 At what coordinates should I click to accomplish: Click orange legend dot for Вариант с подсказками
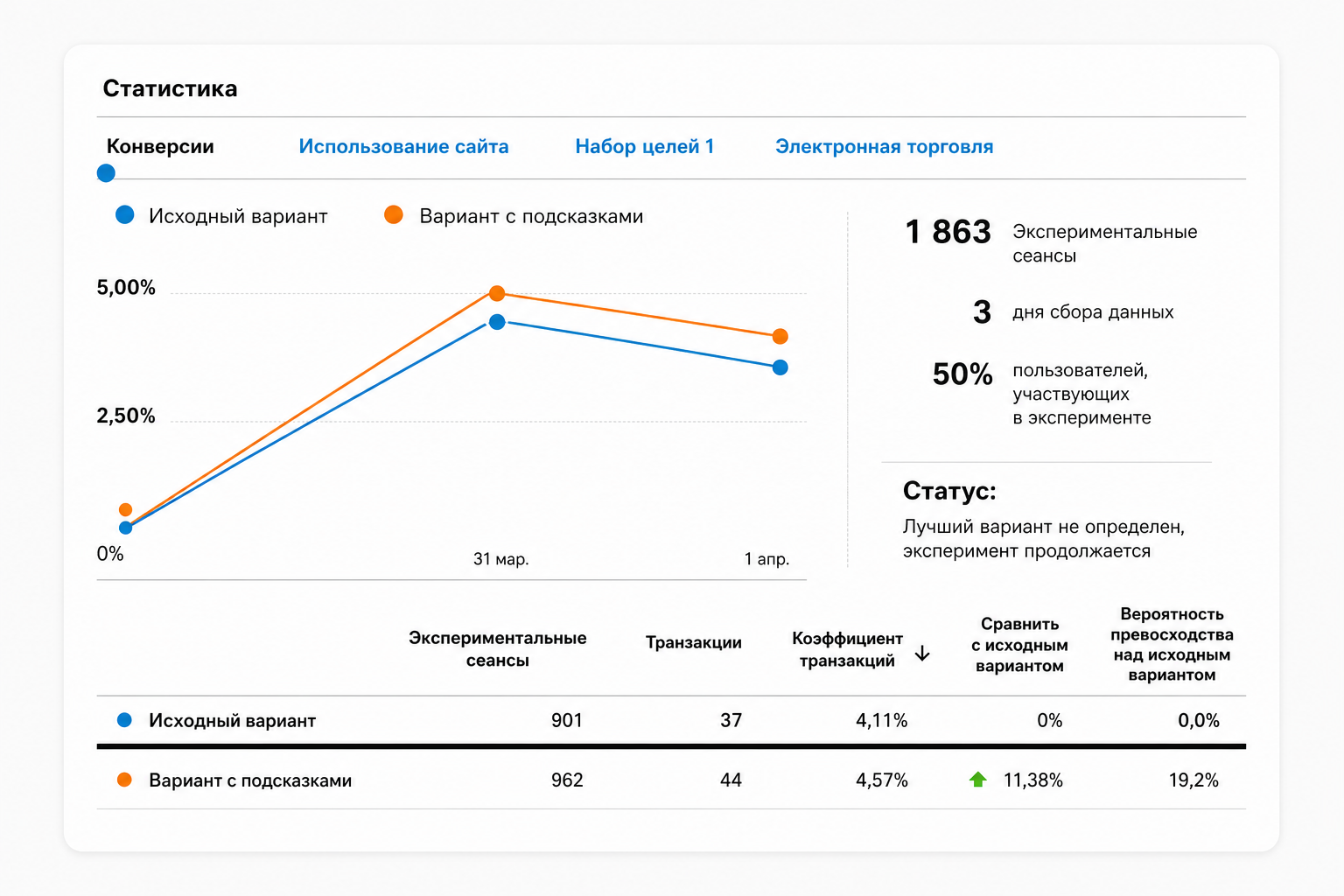(394, 215)
